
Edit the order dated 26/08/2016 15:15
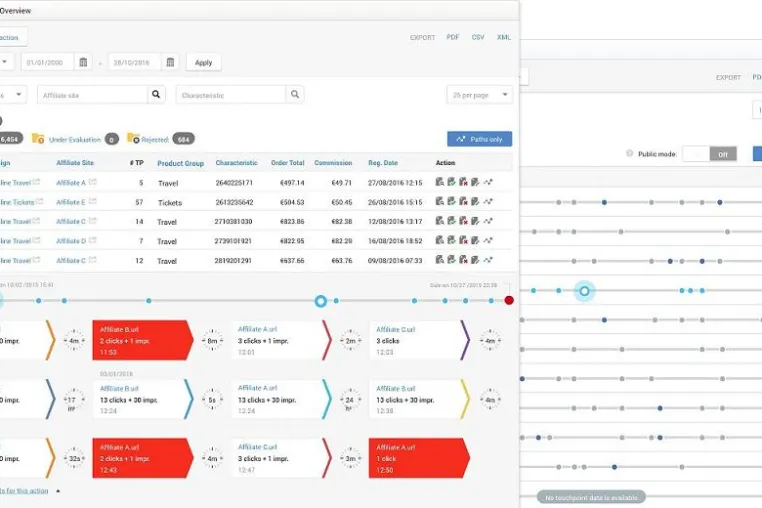(475, 201)
